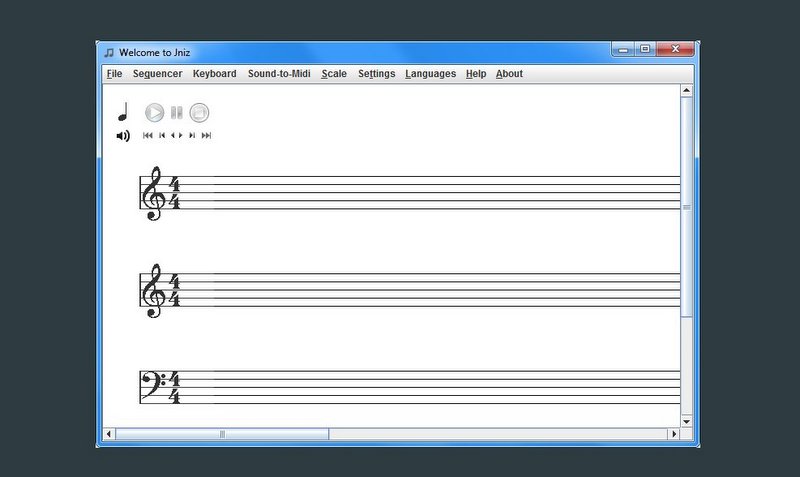Step back one note with the left arrow
Screen dimensions: 800x477
click(173, 135)
